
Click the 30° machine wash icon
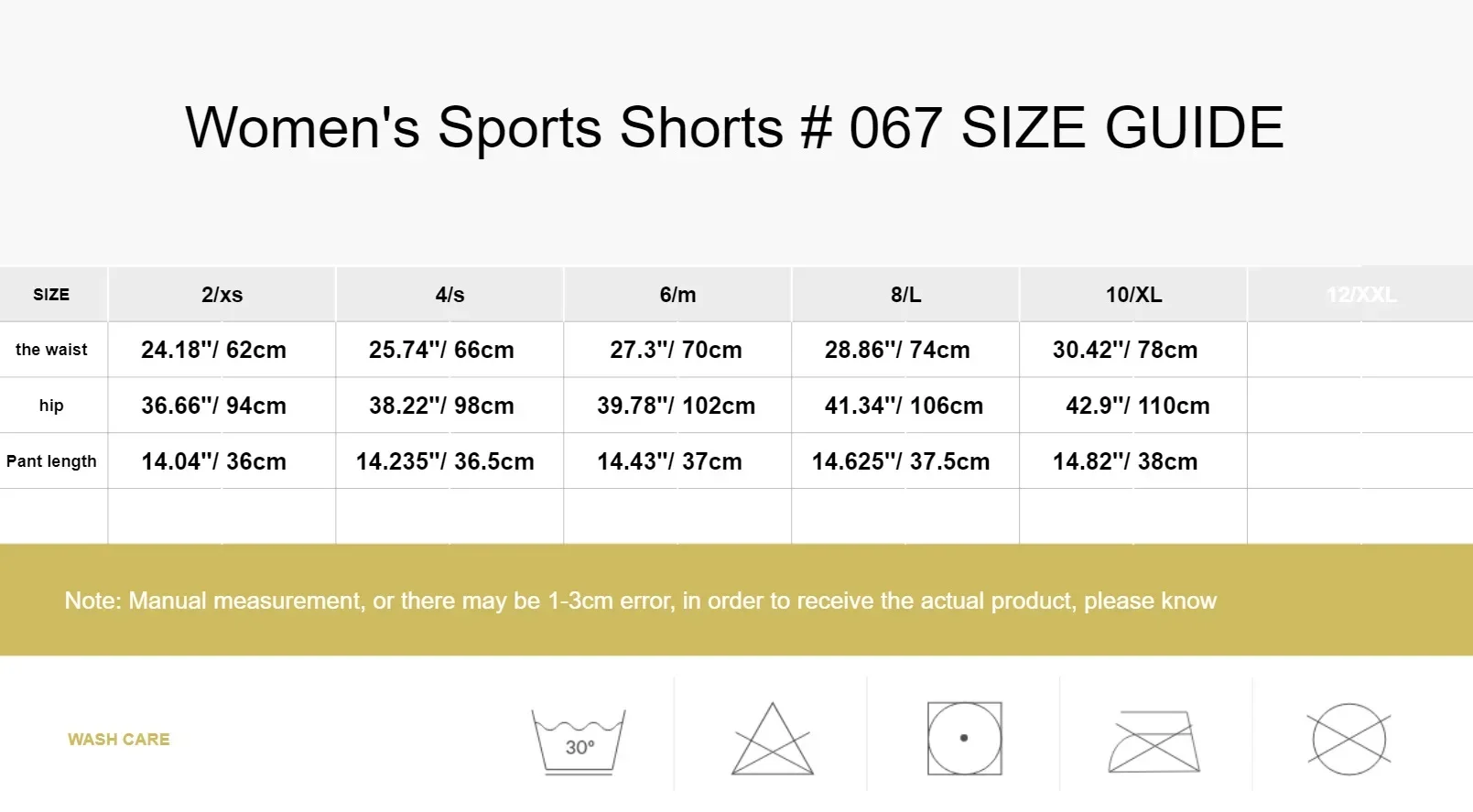pos(579,741)
